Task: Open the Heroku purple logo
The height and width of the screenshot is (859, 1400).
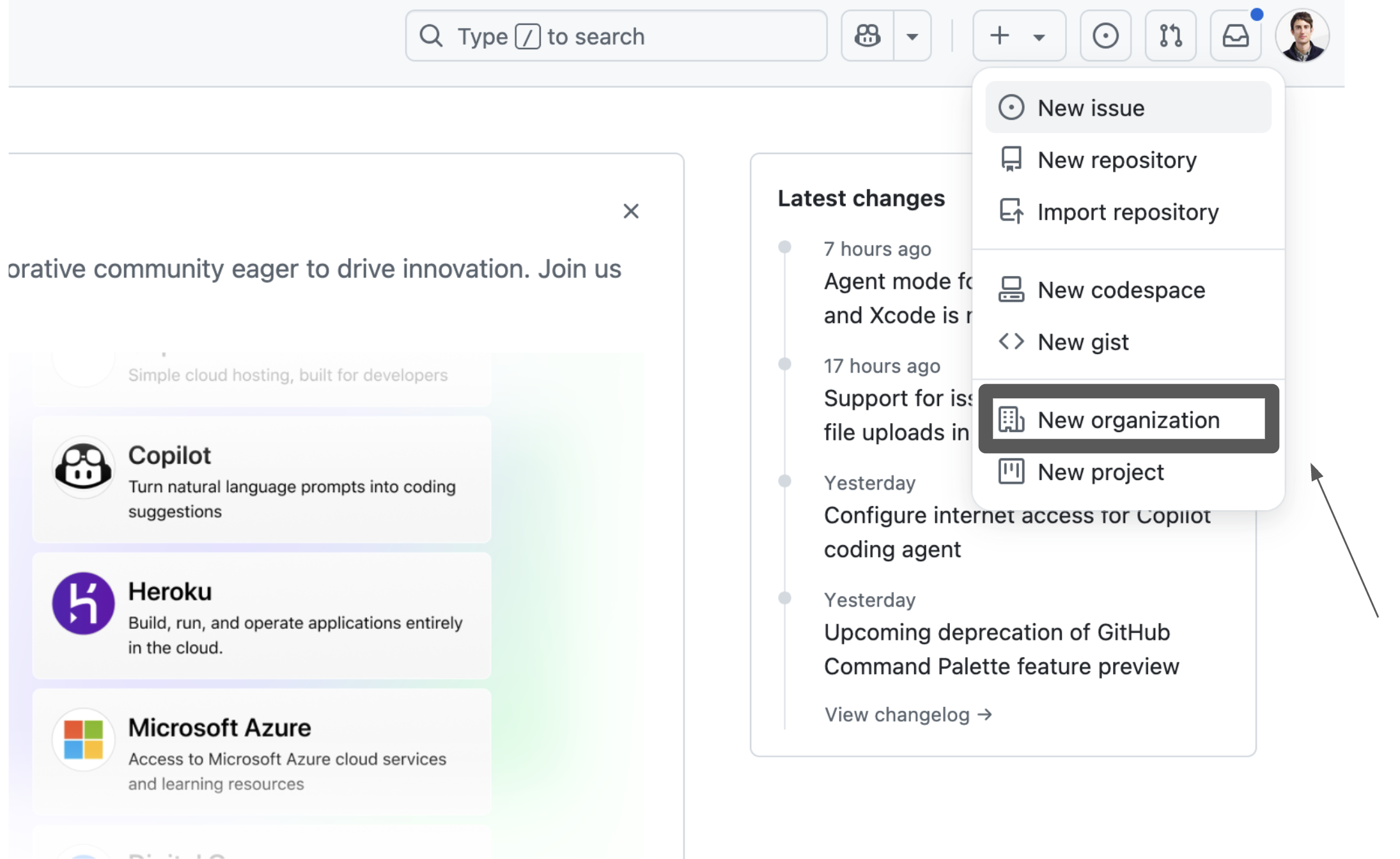Action: point(83,603)
